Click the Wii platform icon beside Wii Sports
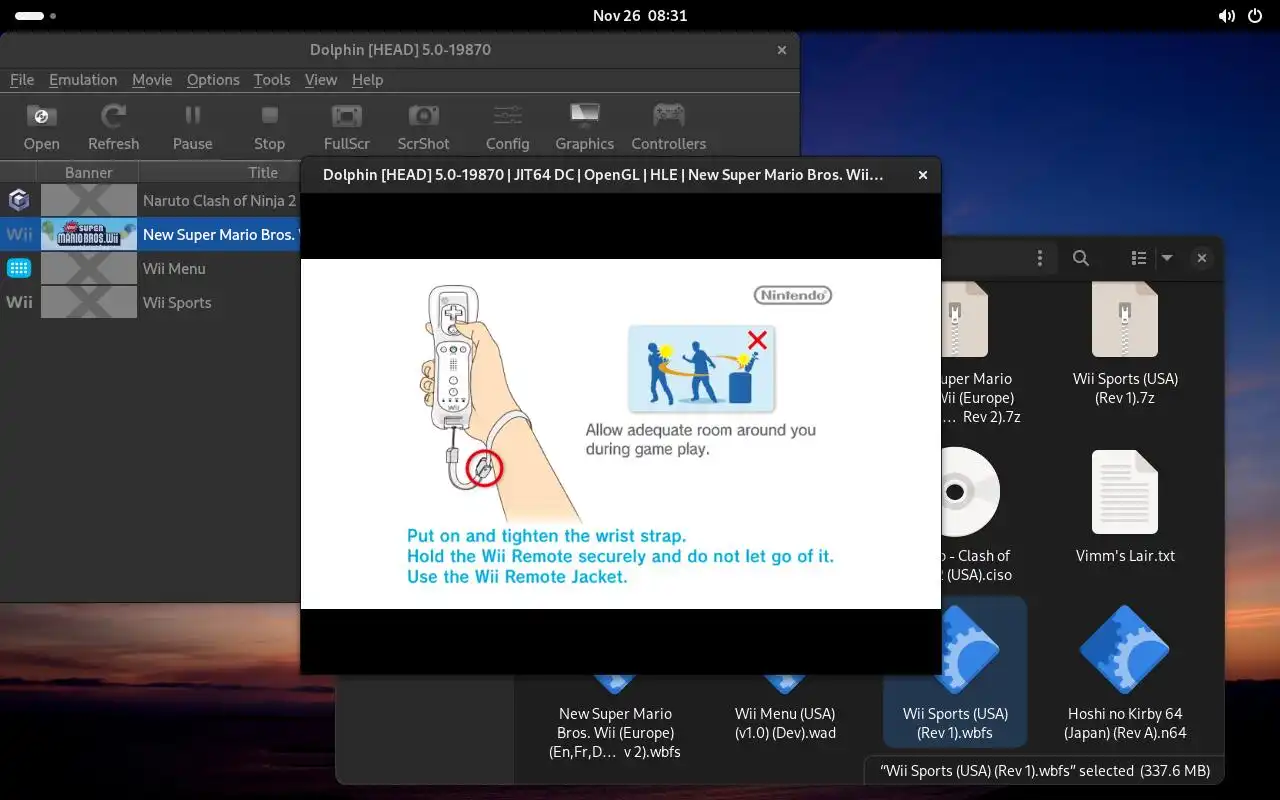The width and height of the screenshot is (1280, 800). 19,302
